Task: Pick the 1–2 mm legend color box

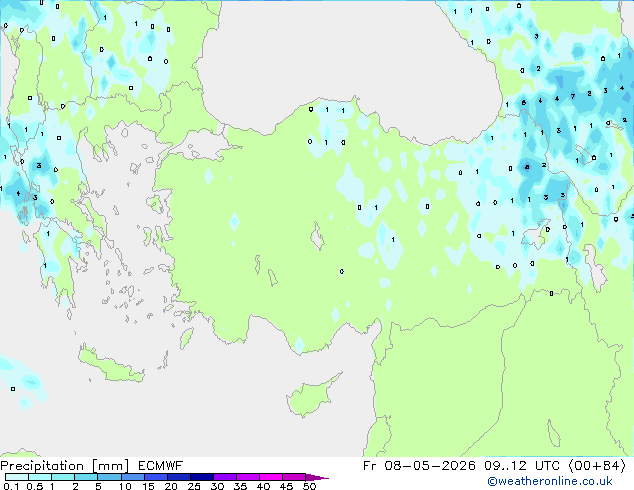Action: tap(63, 477)
